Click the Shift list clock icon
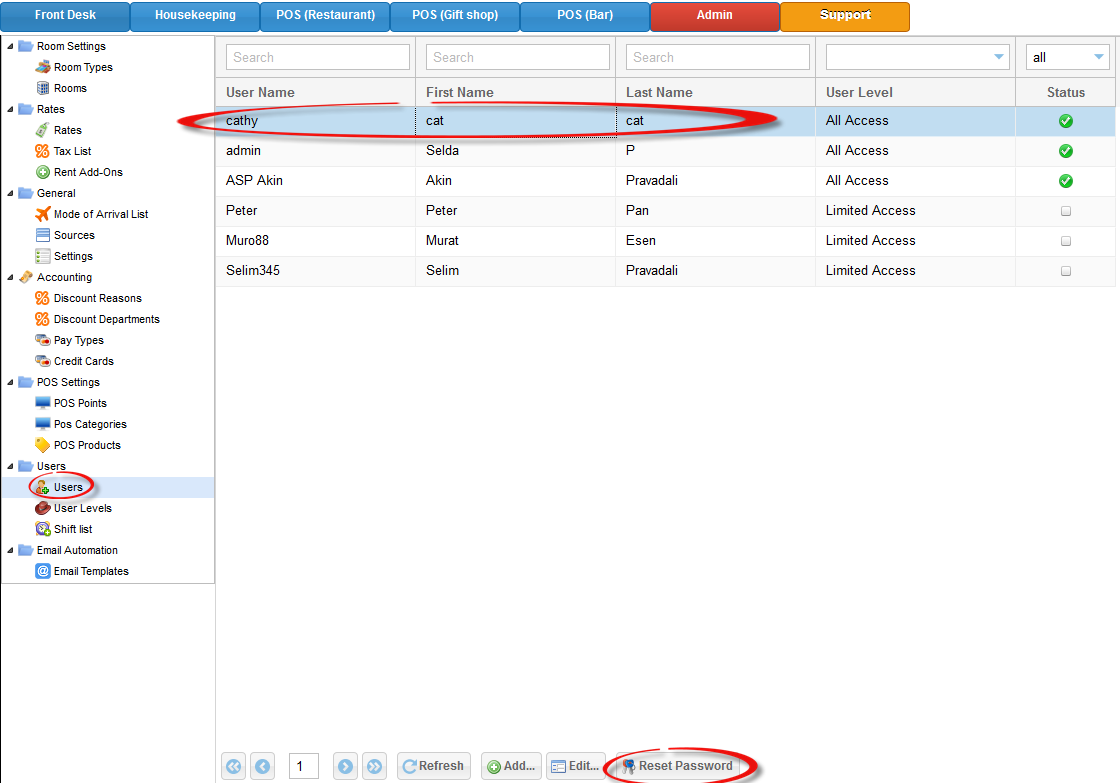The image size is (1120, 783). coord(42,529)
